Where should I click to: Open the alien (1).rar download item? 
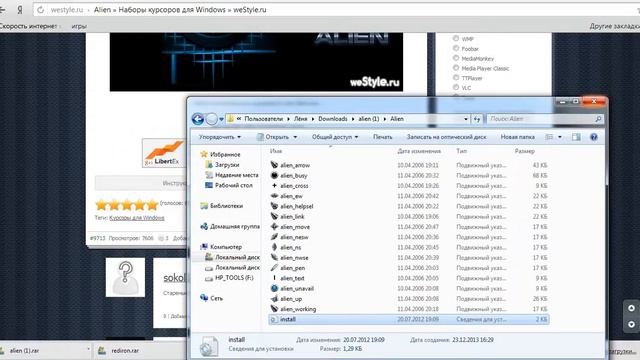(x=45, y=351)
